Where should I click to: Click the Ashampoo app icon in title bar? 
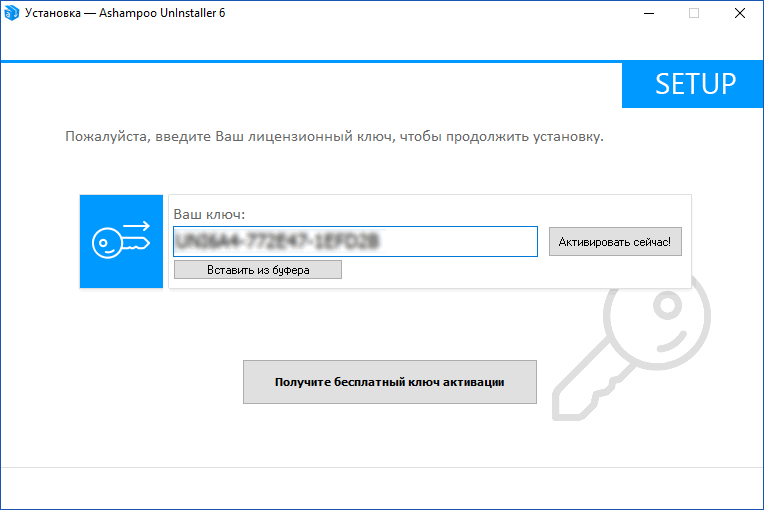pyautogui.click(x=11, y=13)
